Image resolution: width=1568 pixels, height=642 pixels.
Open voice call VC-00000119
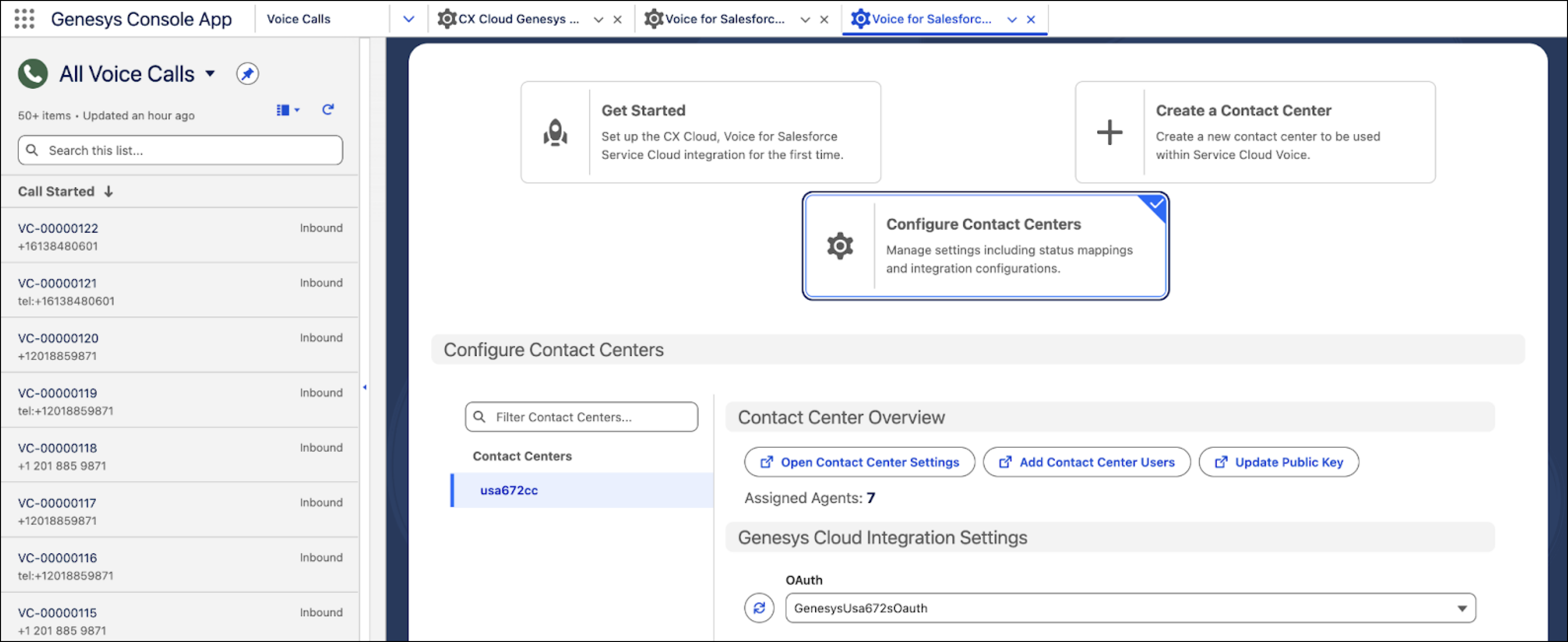point(57,392)
